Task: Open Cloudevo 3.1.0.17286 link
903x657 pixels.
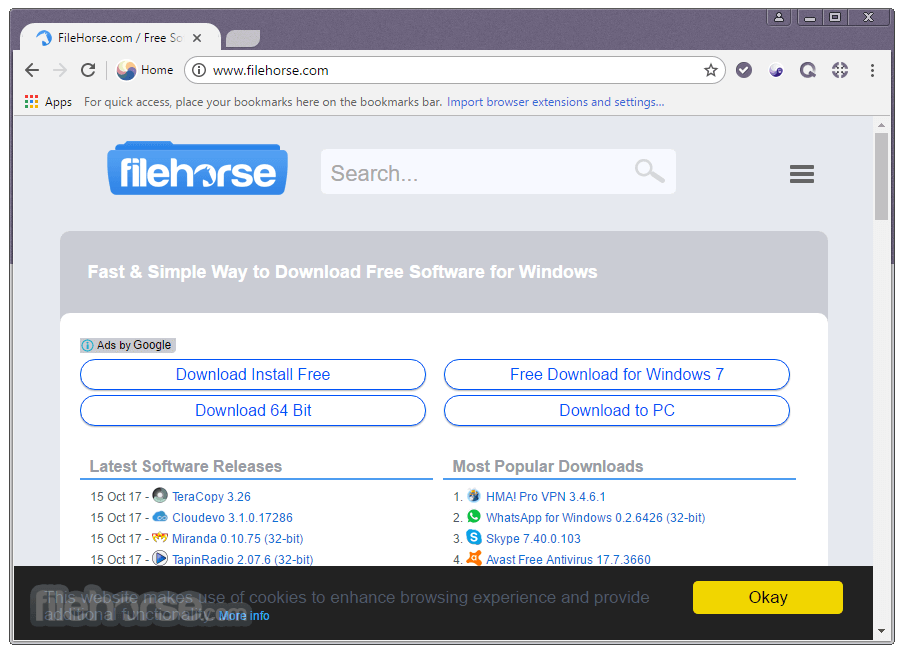Action: (232, 518)
